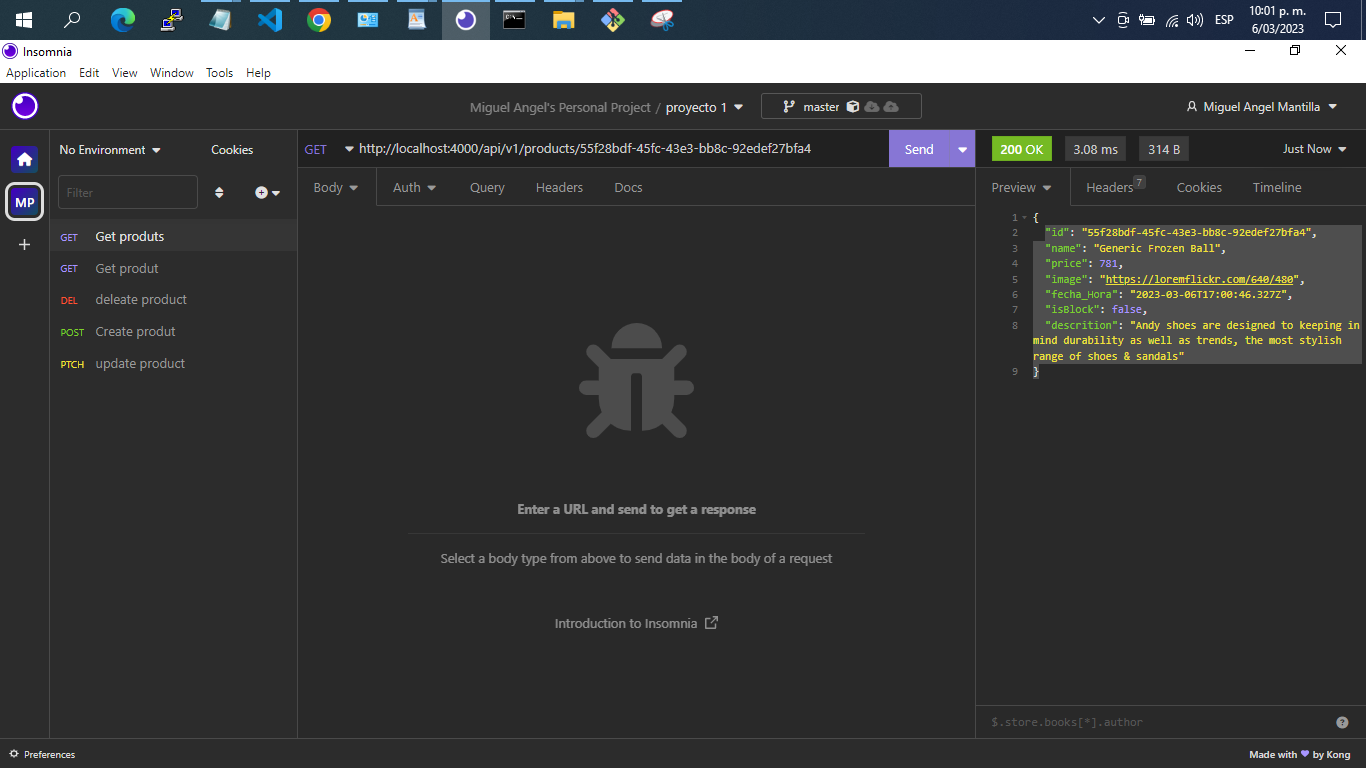The width and height of the screenshot is (1366, 768).
Task: Select the MP workspace avatar icon
Action: pyautogui.click(x=24, y=201)
